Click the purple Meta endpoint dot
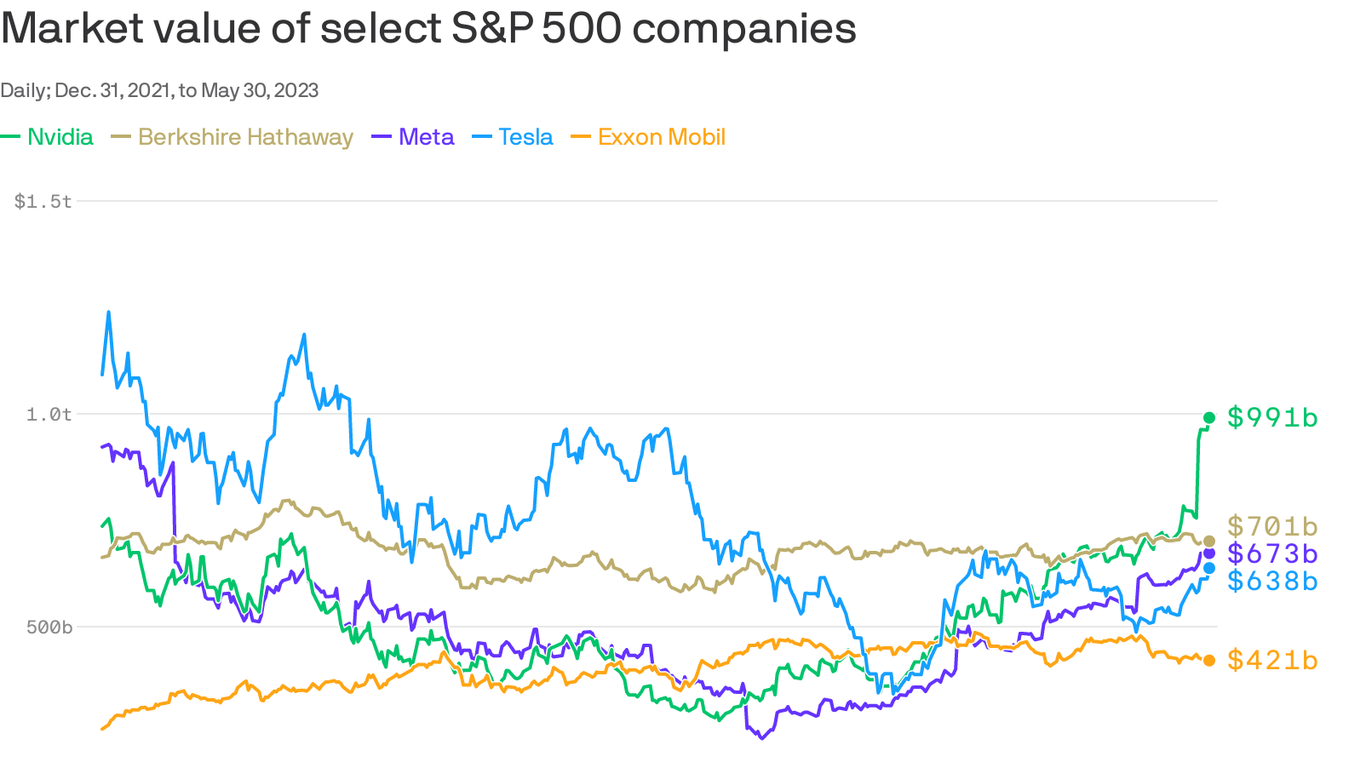Image resolution: width=1366 pixels, height=768 pixels. coord(1209,553)
